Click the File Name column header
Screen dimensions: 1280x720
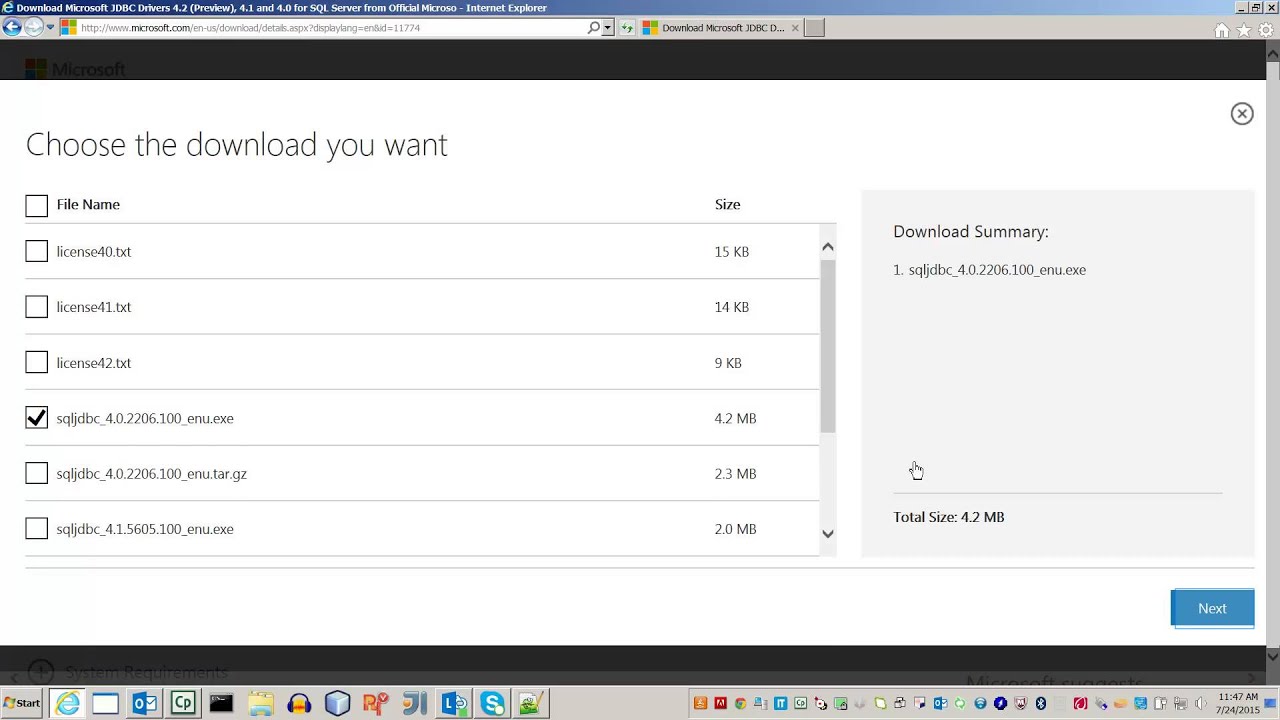(88, 204)
